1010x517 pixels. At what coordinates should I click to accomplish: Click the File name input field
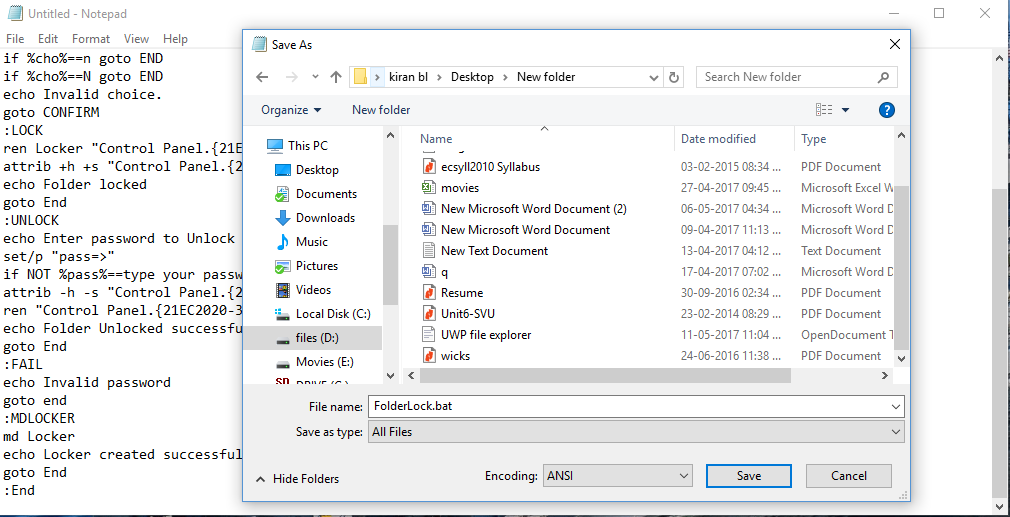coord(628,407)
